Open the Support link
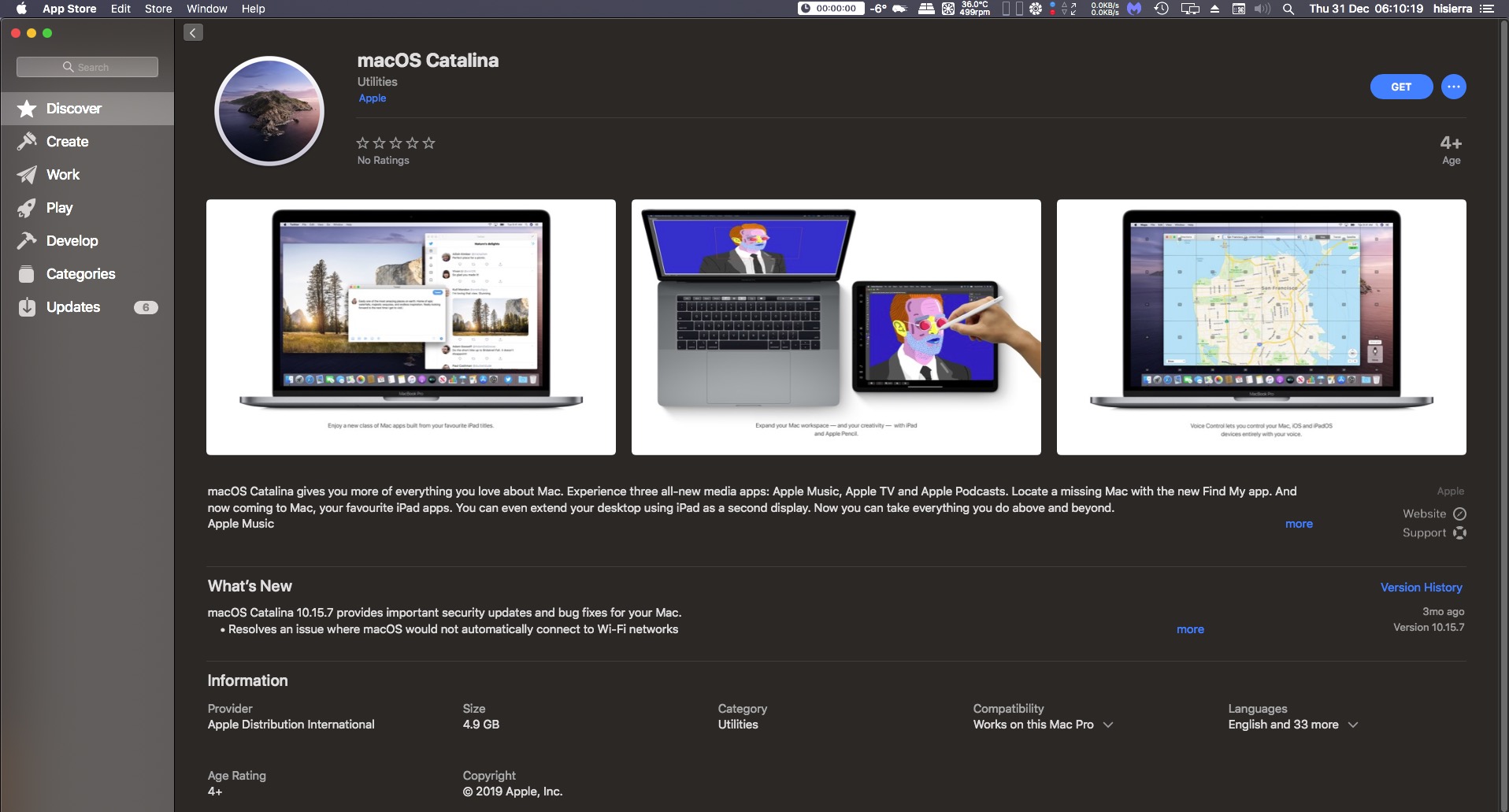Viewport: 1509px width, 812px height. coord(1424,533)
